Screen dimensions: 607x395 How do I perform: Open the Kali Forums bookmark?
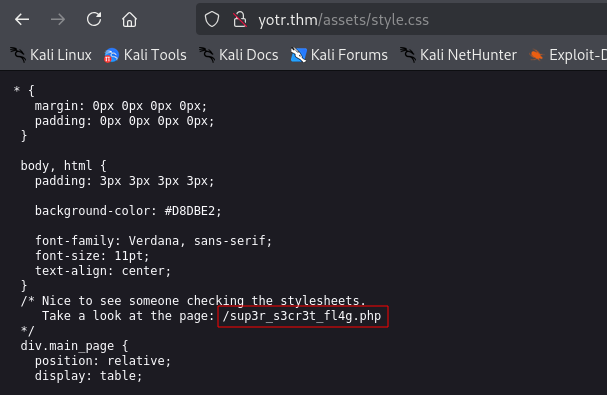[339, 55]
